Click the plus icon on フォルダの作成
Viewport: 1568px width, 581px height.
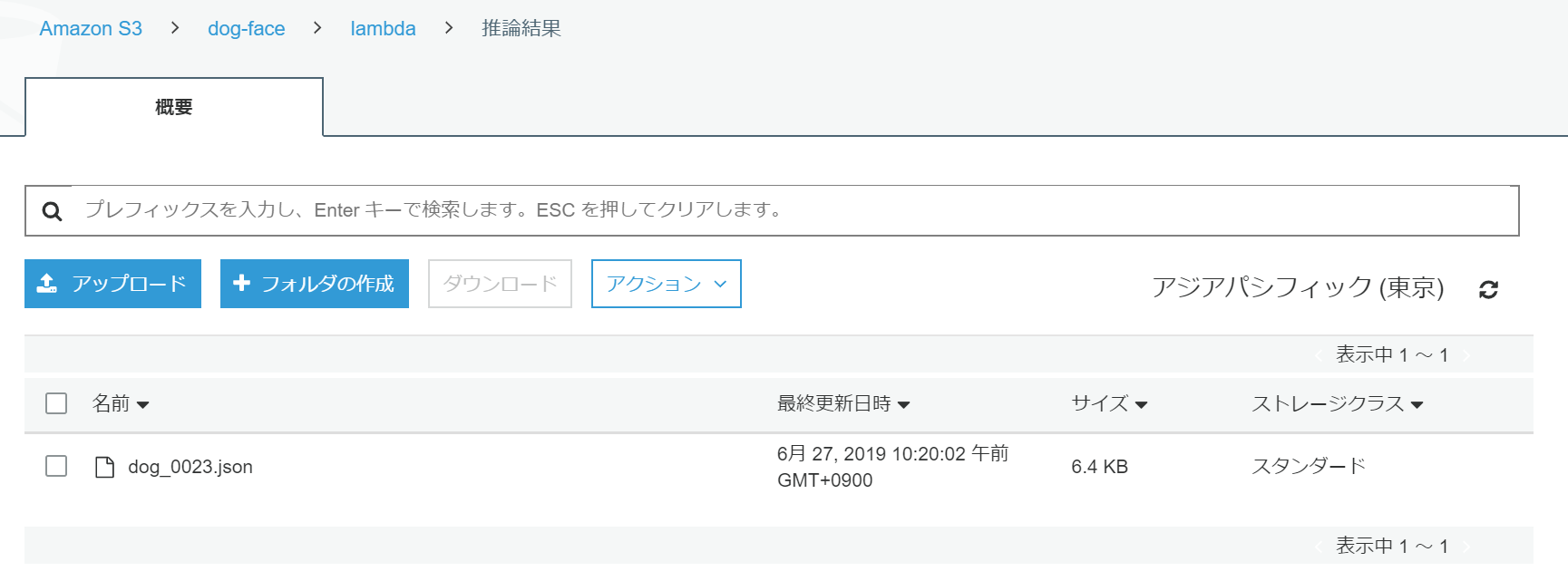(x=241, y=284)
